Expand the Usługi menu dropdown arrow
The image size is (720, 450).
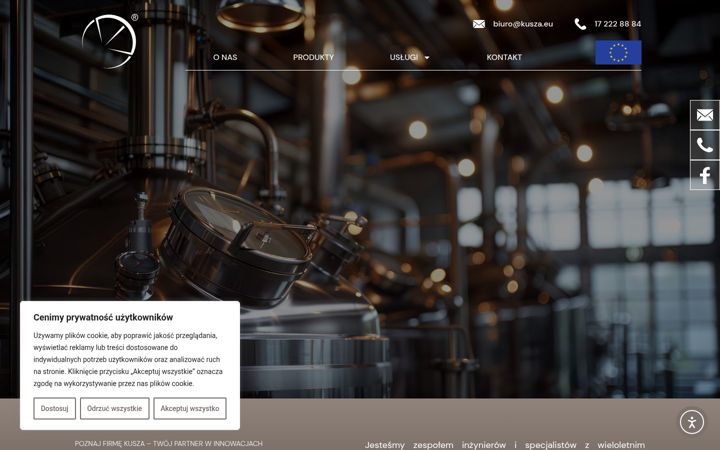[427, 58]
